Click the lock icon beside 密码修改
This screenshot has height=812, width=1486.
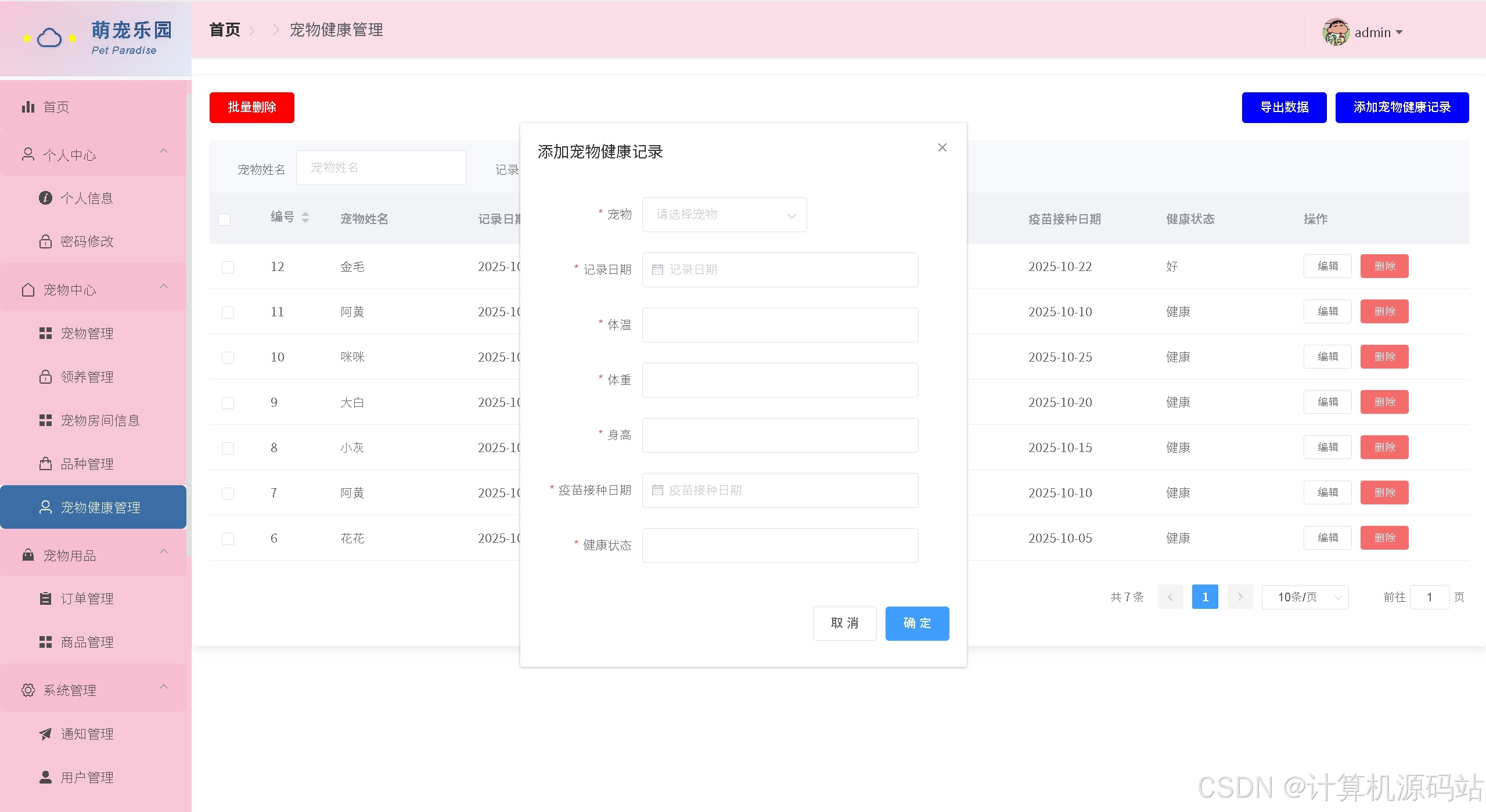coord(45,241)
